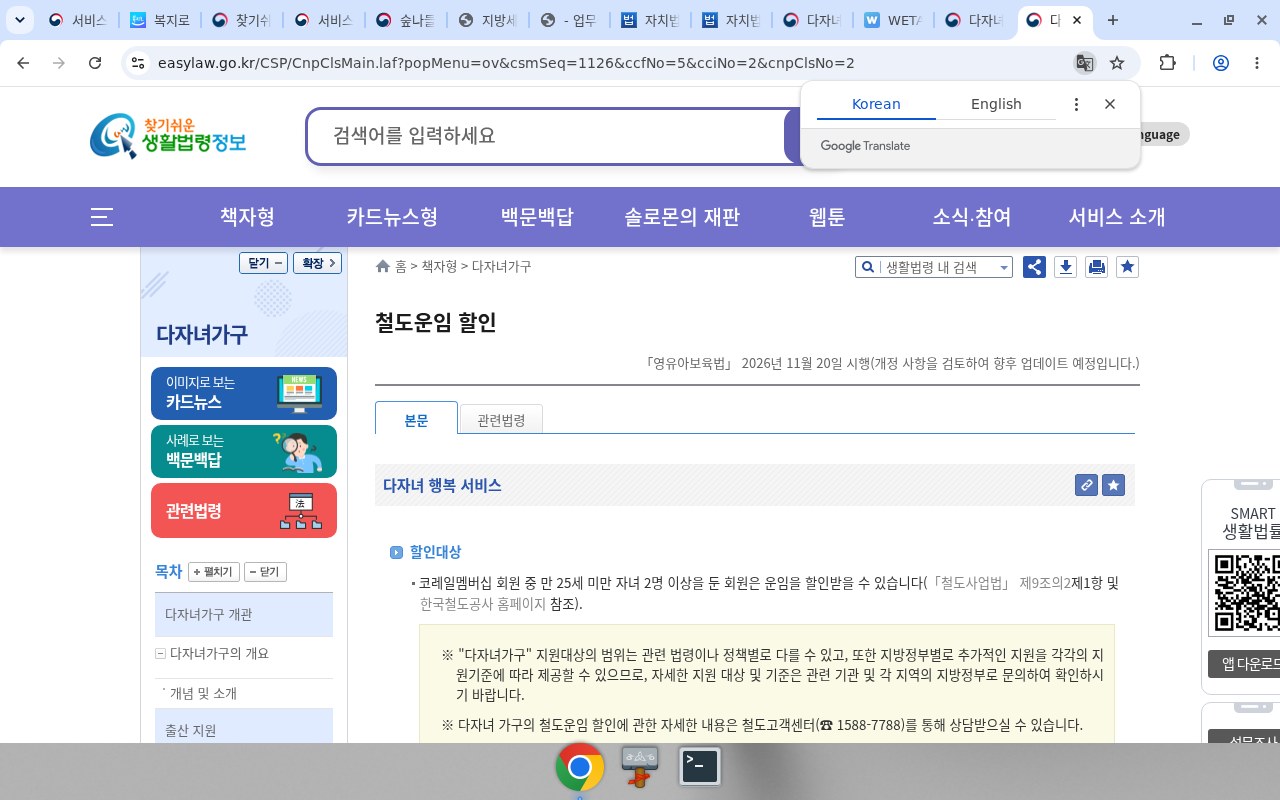Screen dimensions: 1280x800
Task: Click the 백문백답 sidebar banner
Action: click(244, 451)
